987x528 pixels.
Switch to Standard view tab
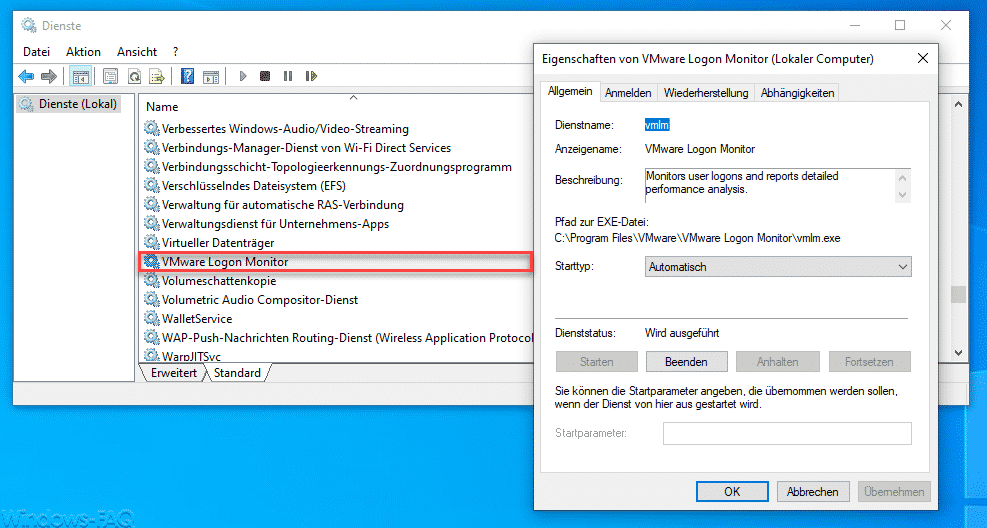click(x=237, y=373)
